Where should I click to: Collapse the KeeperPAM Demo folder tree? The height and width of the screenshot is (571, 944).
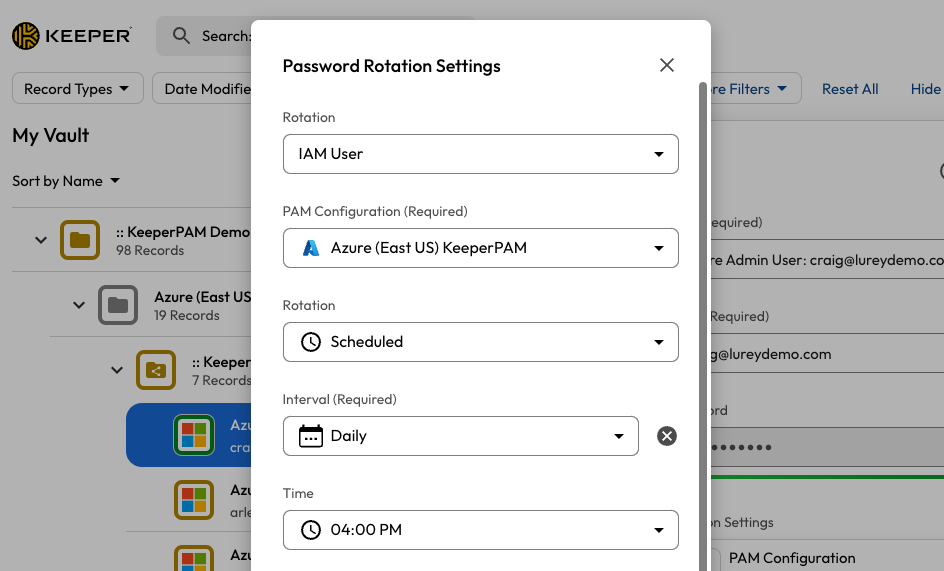tap(41, 240)
